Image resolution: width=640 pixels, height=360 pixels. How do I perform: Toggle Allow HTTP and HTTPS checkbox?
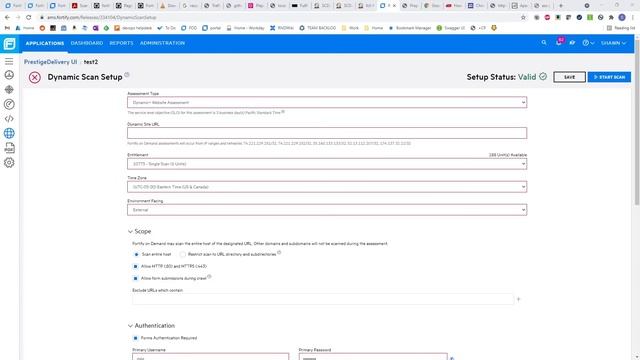coord(136,266)
